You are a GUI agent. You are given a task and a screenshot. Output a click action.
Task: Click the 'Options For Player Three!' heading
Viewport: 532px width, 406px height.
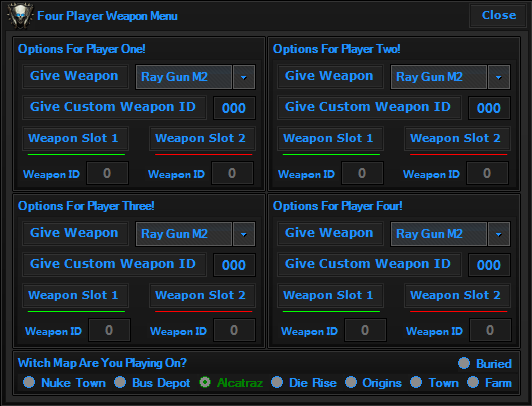coord(86,206)
